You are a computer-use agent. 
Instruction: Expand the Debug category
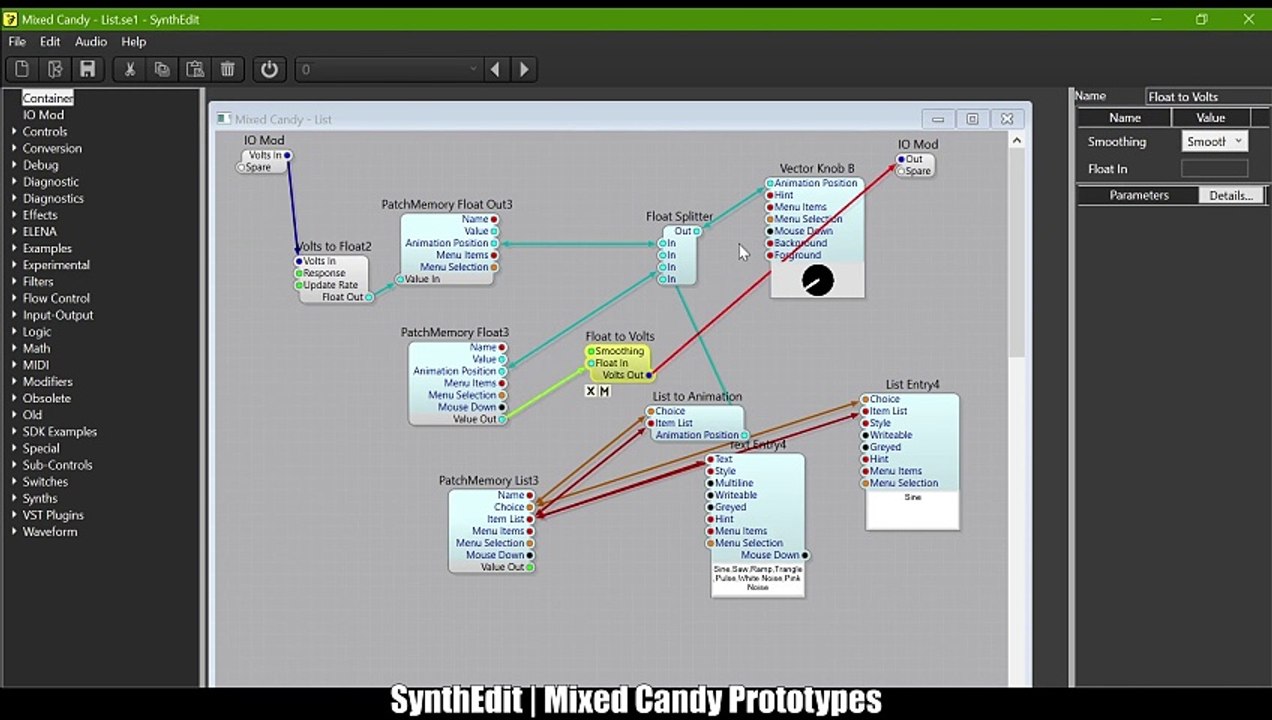pos(14,165)
